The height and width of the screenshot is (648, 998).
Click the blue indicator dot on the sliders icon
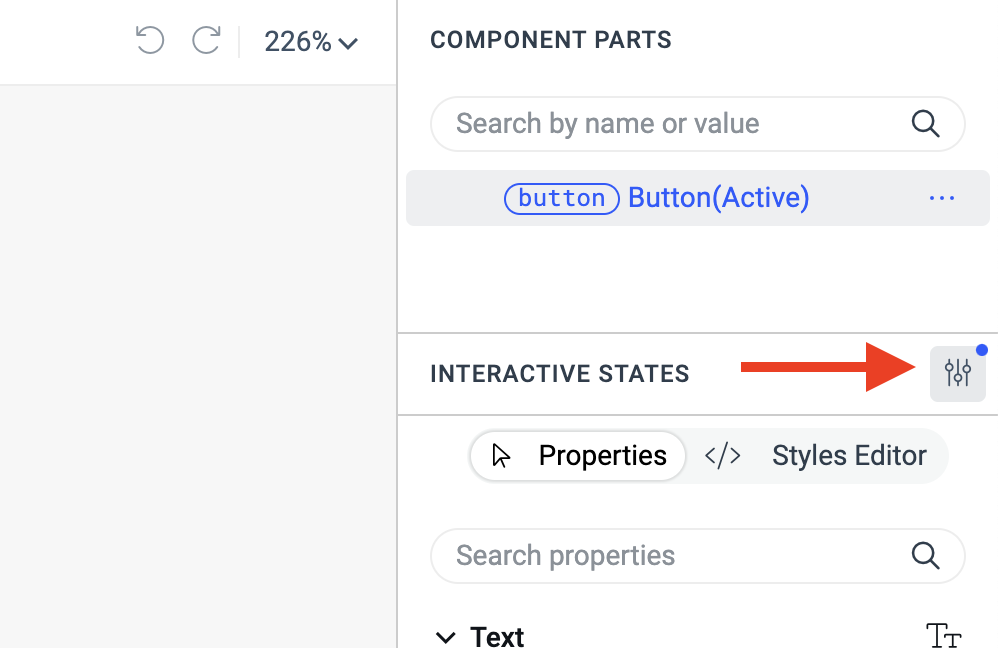point(982,350)
